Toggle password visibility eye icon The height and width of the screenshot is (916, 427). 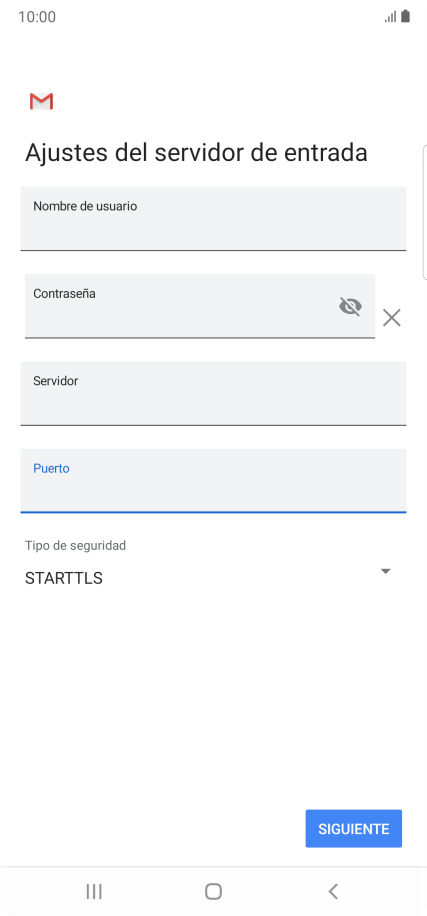point(350,306)
